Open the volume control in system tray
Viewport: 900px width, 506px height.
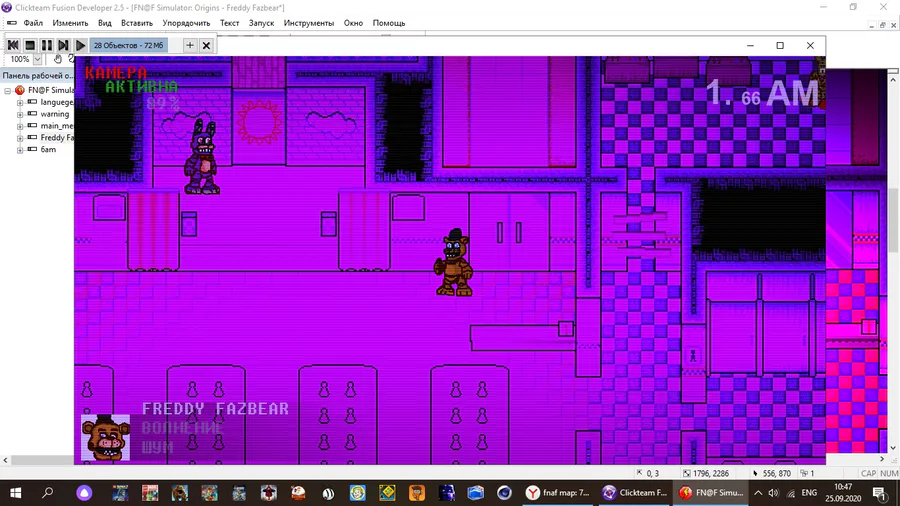pos(774,493)
